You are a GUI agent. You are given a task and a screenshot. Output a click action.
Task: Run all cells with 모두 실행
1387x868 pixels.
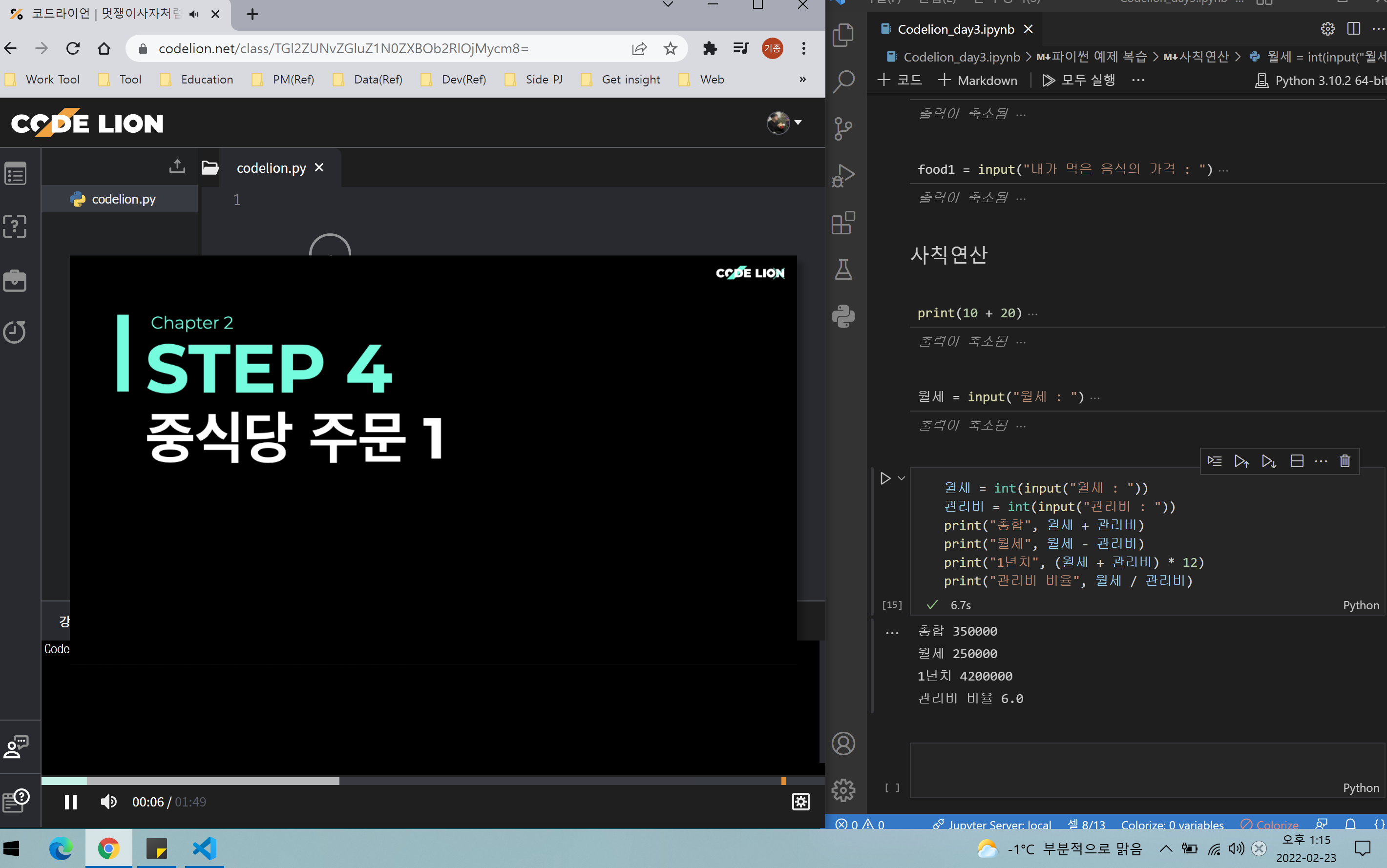point(1078,80)
